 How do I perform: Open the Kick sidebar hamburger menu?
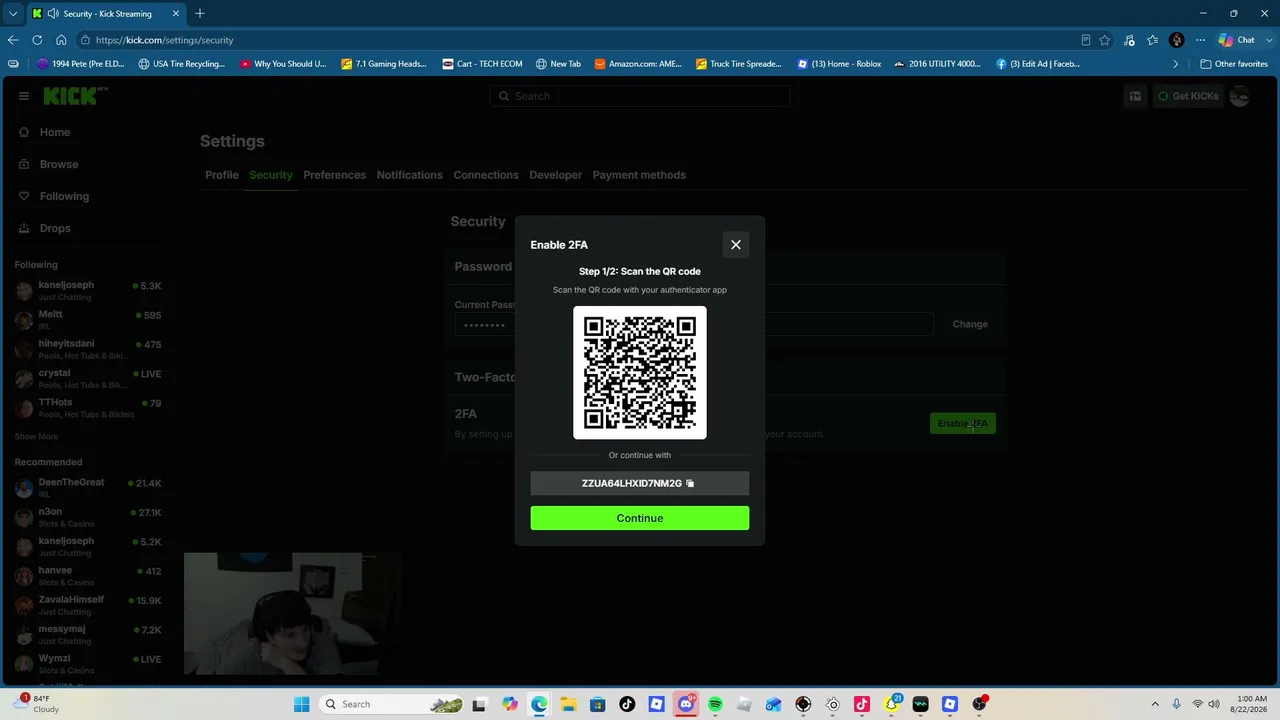(23, 96)
